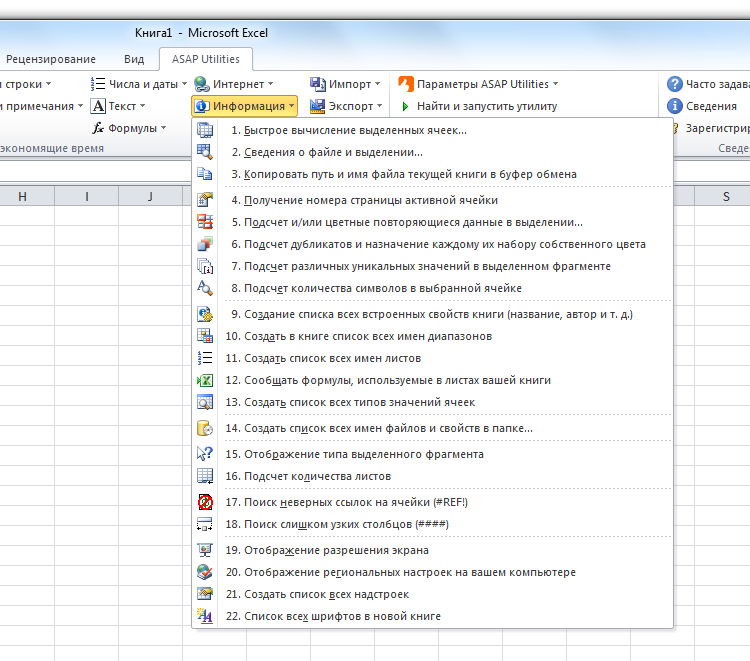Select '16. Подсчет количества листов'
This screenshot has height=661, width=750.
(x=432, y=476)
